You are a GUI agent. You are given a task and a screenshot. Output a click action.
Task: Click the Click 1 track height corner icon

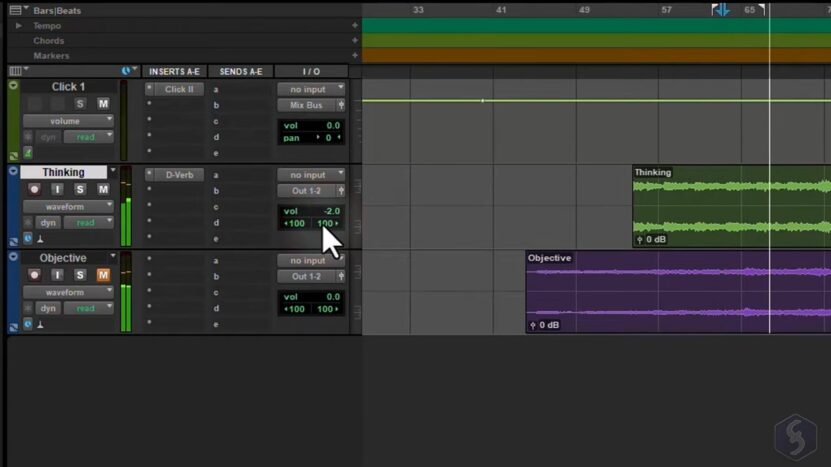tap(13, 156)
